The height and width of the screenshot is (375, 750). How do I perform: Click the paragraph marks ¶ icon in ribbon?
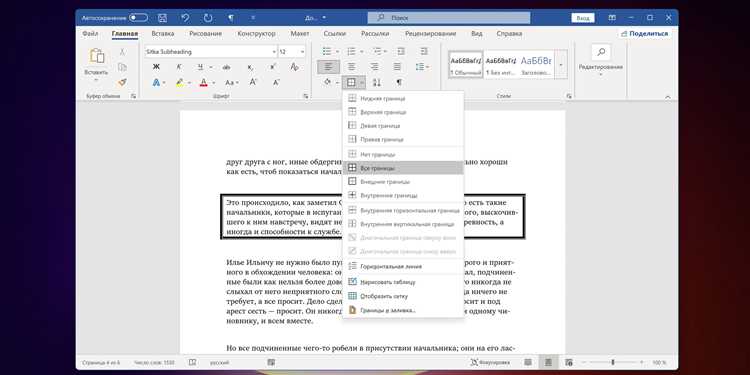click(x=399, y=82)
